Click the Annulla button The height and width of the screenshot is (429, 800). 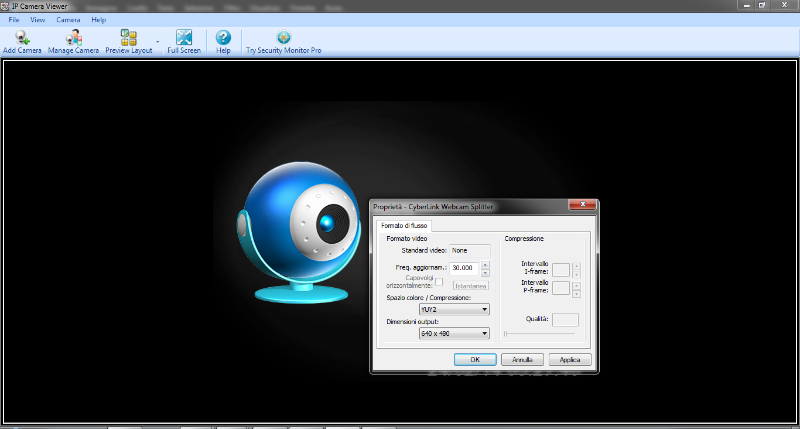click(x=521, y=359)
